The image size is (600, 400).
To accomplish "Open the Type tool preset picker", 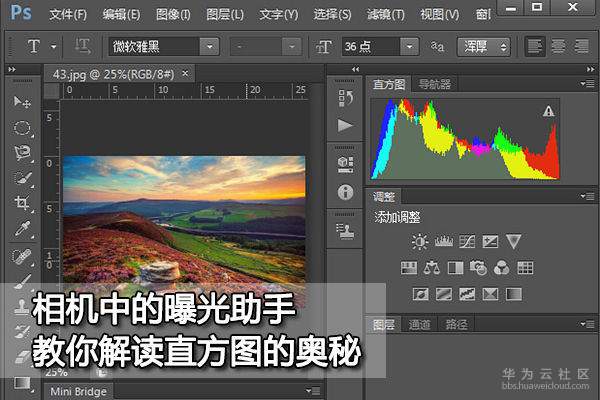I will point(54,47).
